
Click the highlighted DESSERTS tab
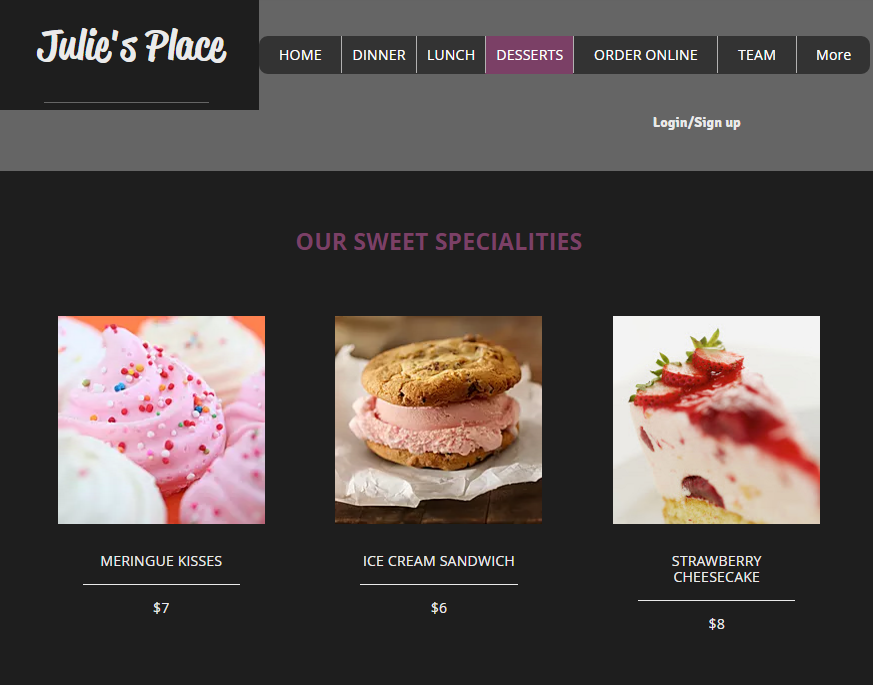coord(529,55)
